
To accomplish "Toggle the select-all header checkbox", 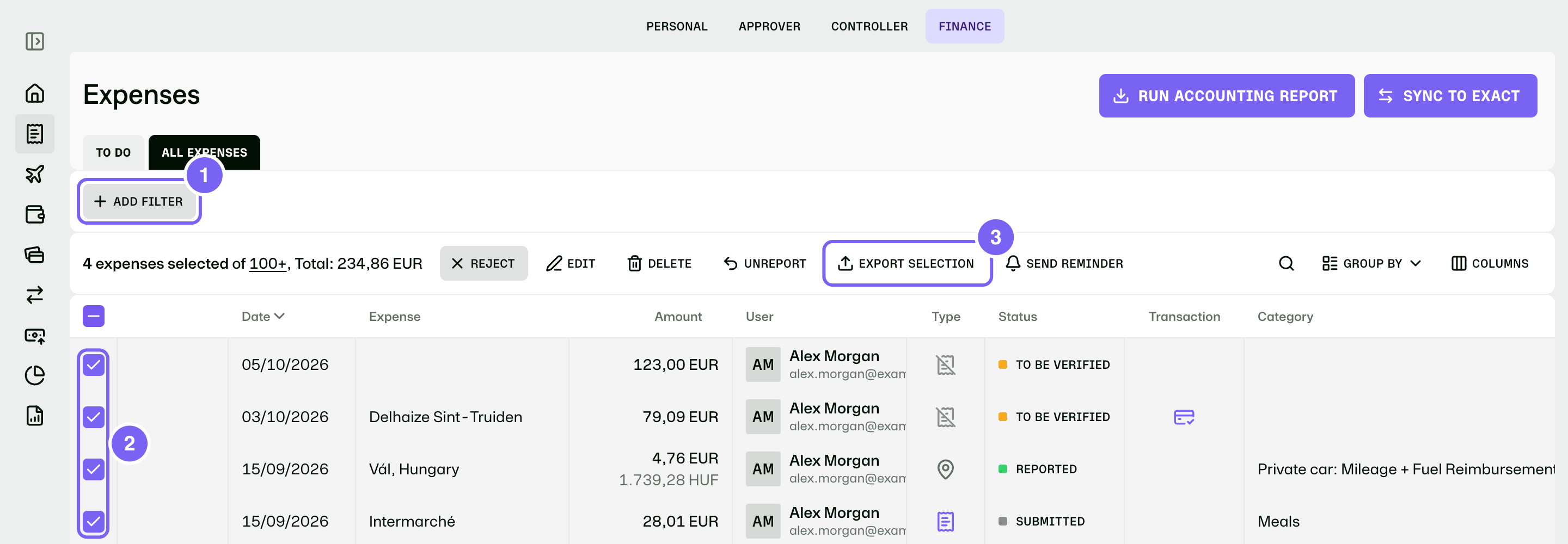I will (x=94, y=317).
